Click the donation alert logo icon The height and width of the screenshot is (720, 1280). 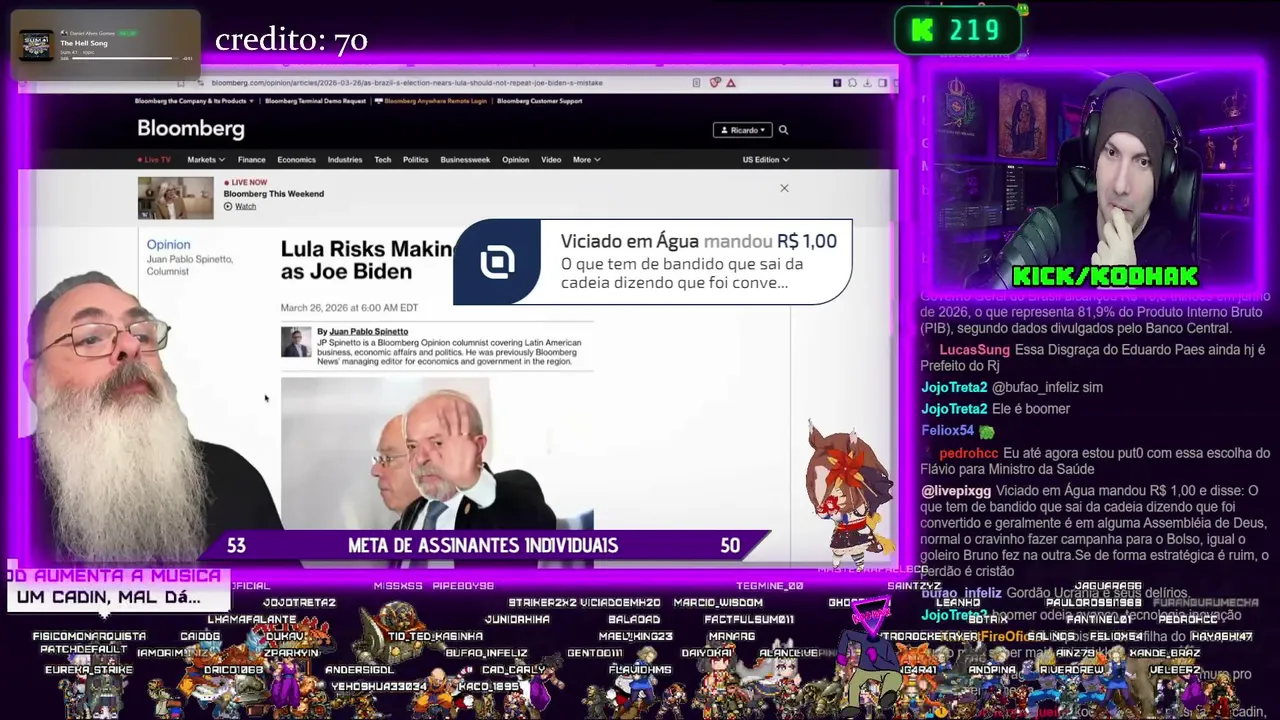click(x=497, y=262)
